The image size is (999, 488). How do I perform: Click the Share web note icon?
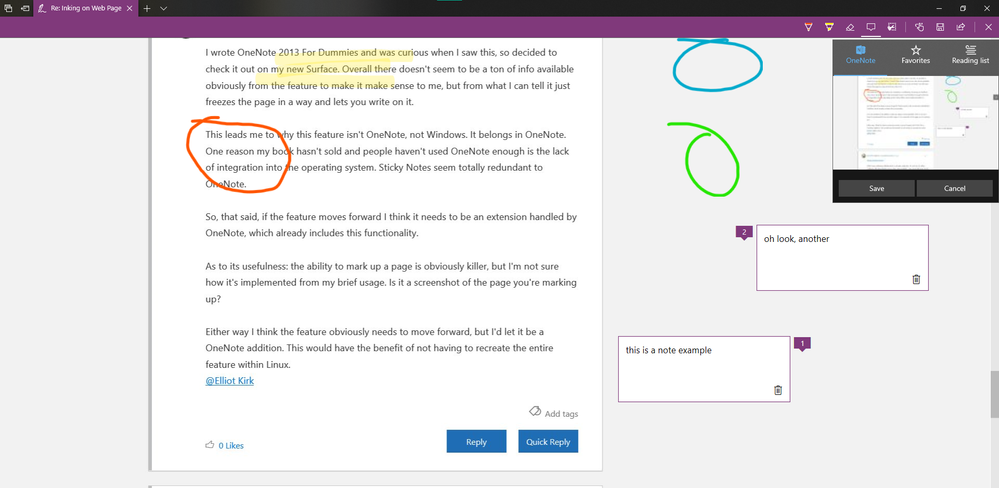pyautogui.click(x=961, y=27)
